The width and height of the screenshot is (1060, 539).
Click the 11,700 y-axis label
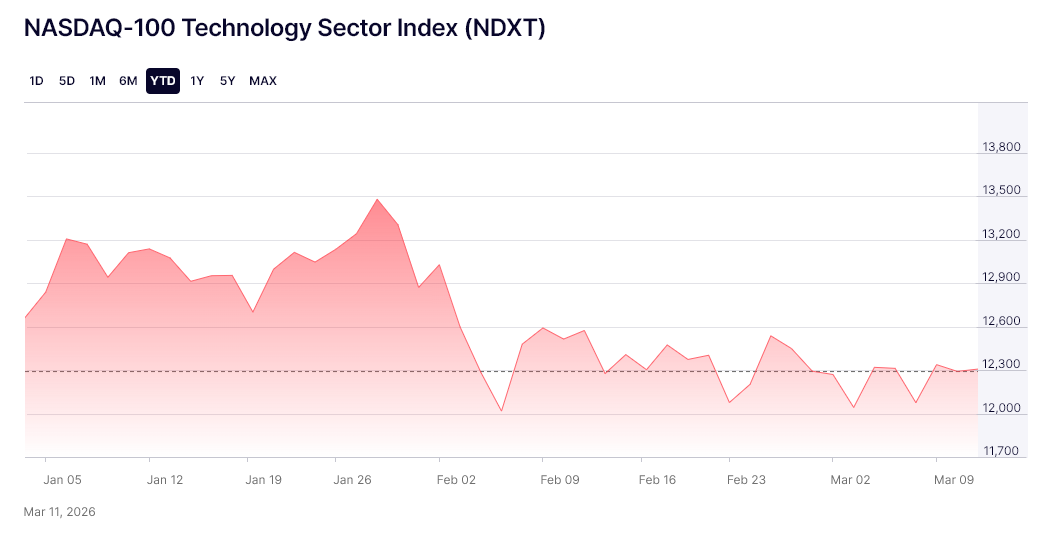pos(1001,452)
